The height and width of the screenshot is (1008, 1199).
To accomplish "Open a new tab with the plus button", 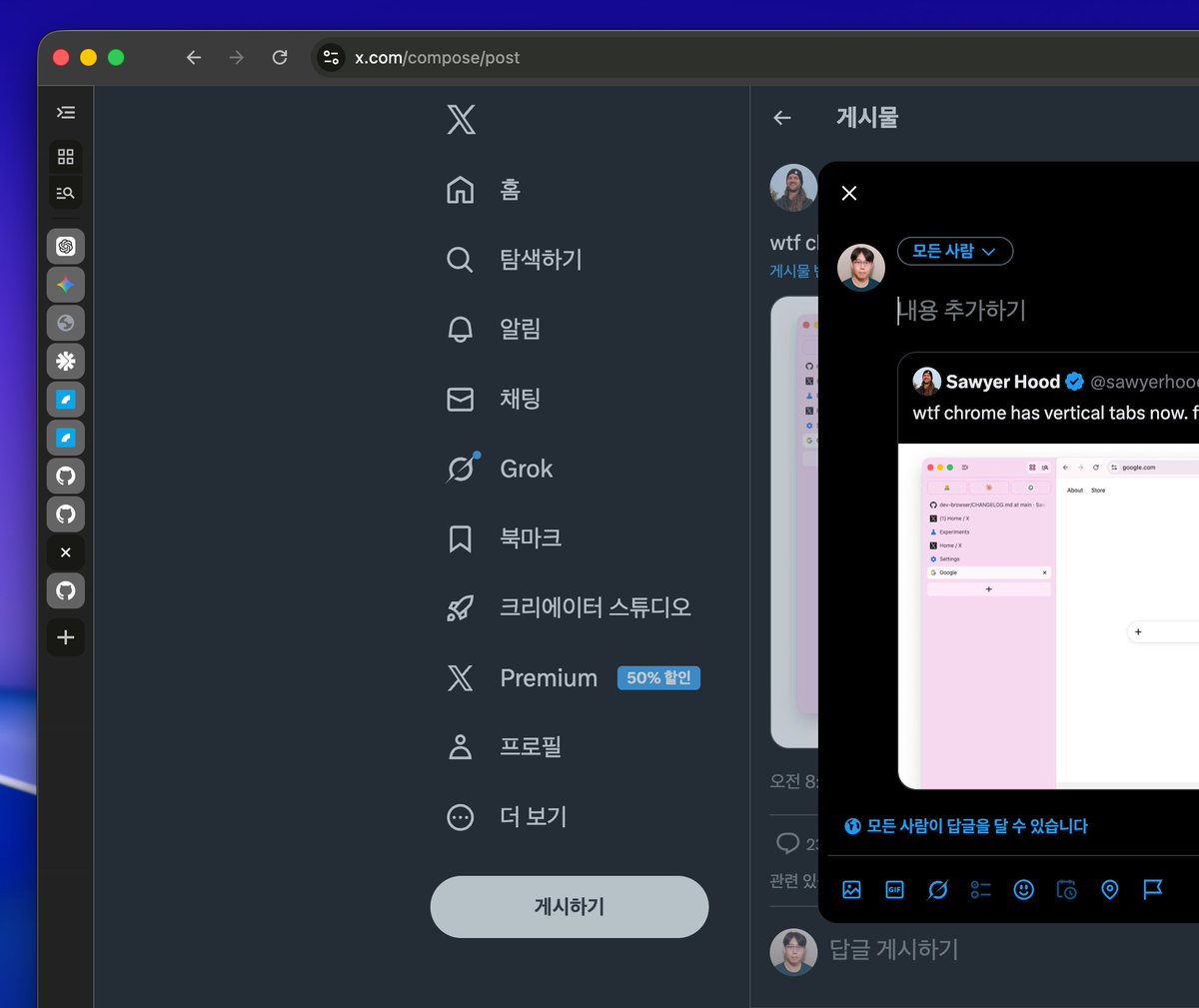I will 65,637.
